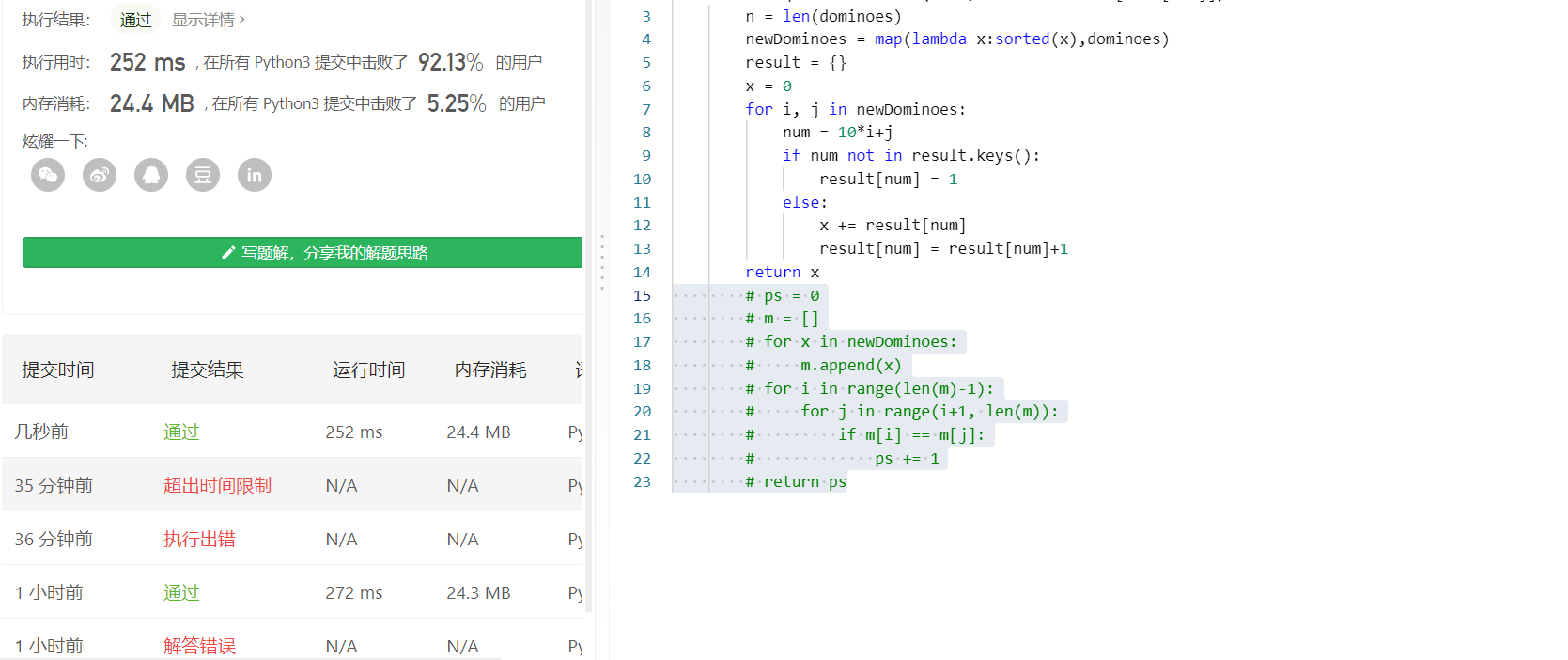The height and width of the screenshot is (660, 1568).
Task: Click the 通过 status badge at top
Action: [x=135, y=20]
